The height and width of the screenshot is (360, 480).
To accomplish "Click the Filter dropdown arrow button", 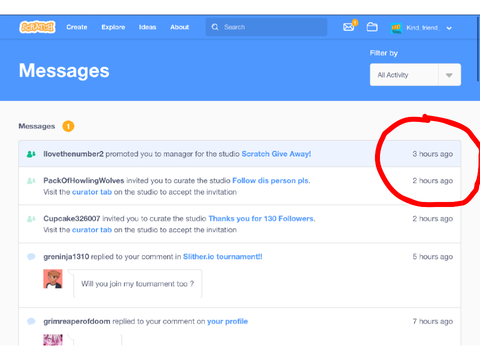I will click(449, 75).
